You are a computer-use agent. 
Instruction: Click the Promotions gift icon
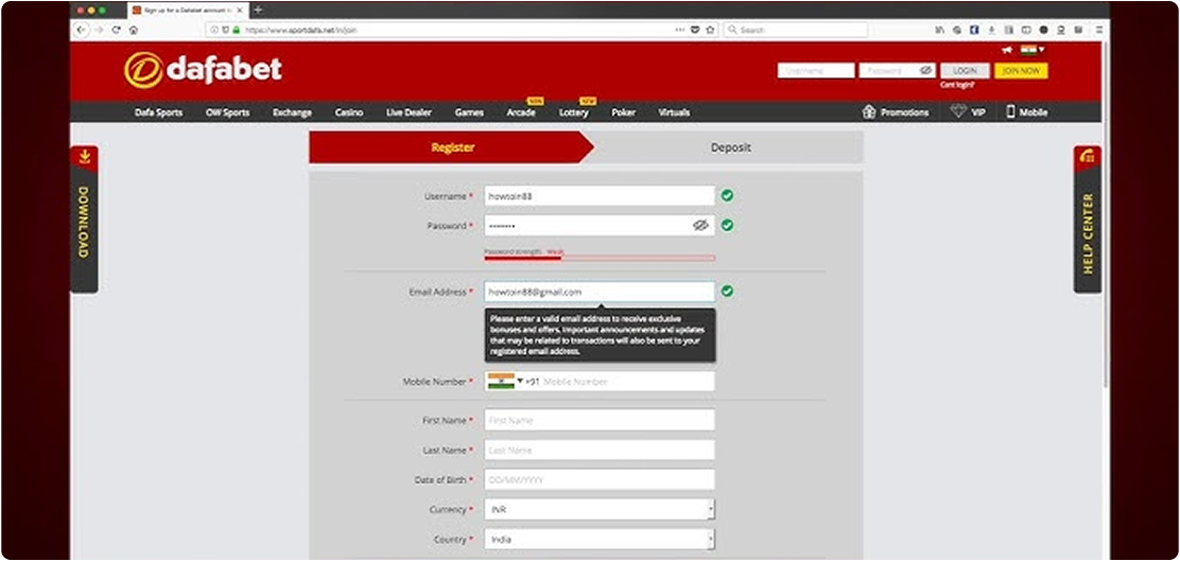point(869,112)
